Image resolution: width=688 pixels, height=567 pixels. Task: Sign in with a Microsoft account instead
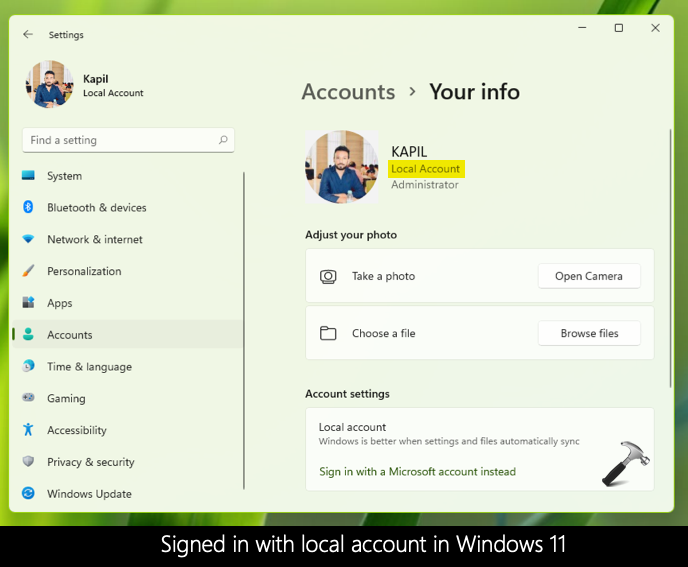coord(417,472)
